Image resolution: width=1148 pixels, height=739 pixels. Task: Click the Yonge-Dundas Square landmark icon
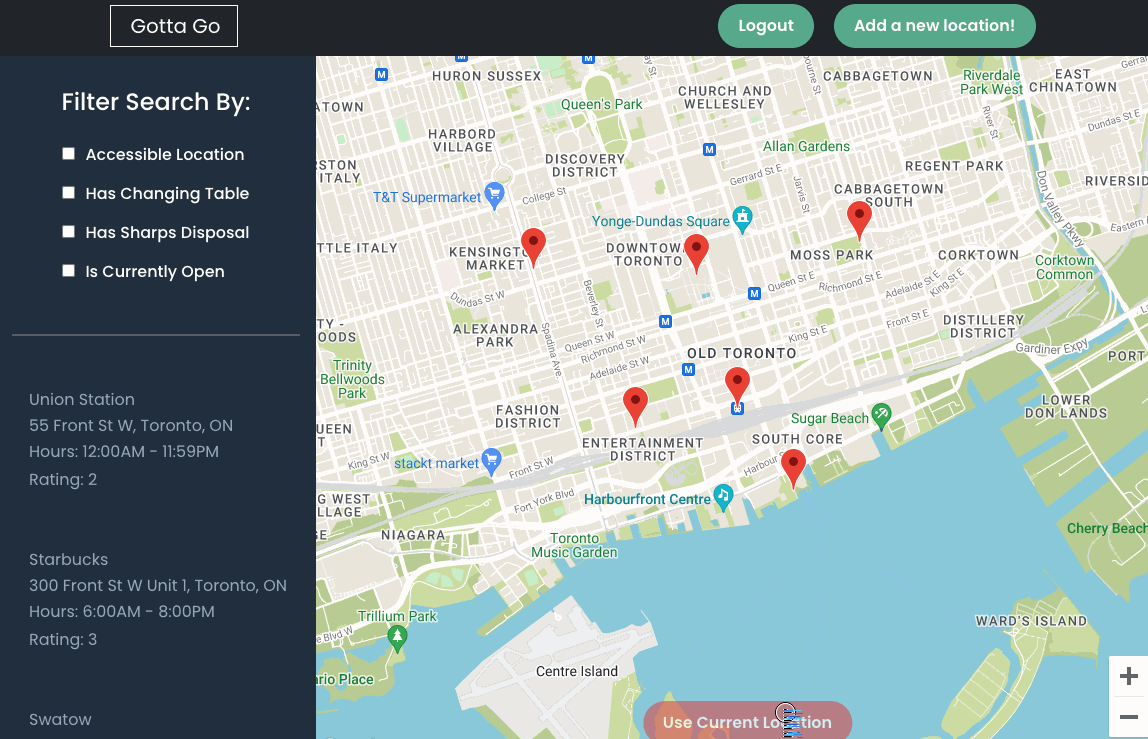point(742,219)
